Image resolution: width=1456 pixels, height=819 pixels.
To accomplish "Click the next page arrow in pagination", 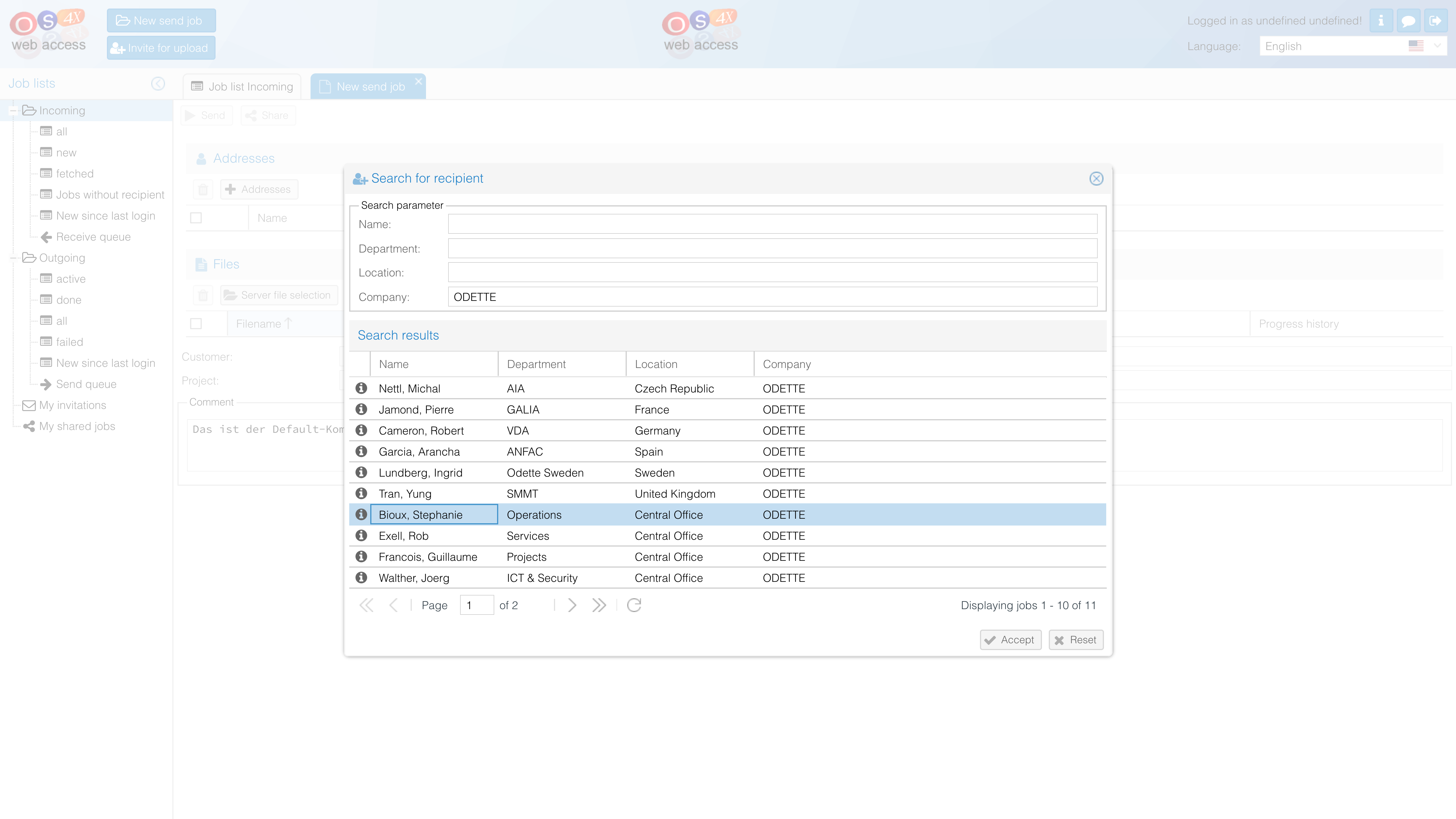I will click(x=571, y=605).
